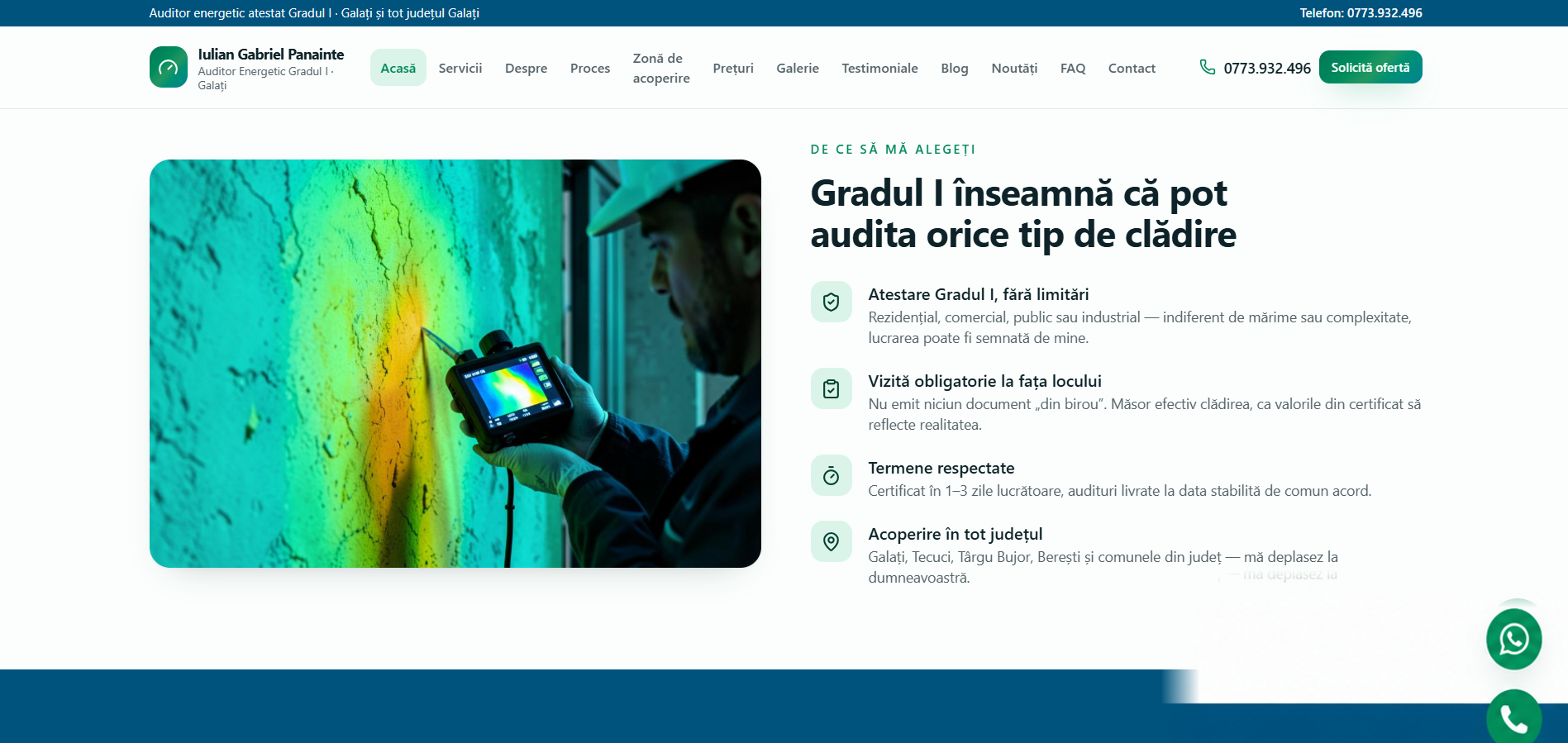Go to Testimoniale section
Image resolution: width=1568 pixels, height=743 pixels.
point(879,68)
